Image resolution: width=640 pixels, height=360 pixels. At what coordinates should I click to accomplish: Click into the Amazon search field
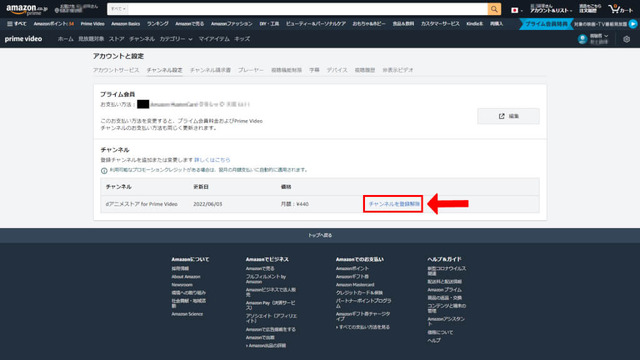pos(308,9)
